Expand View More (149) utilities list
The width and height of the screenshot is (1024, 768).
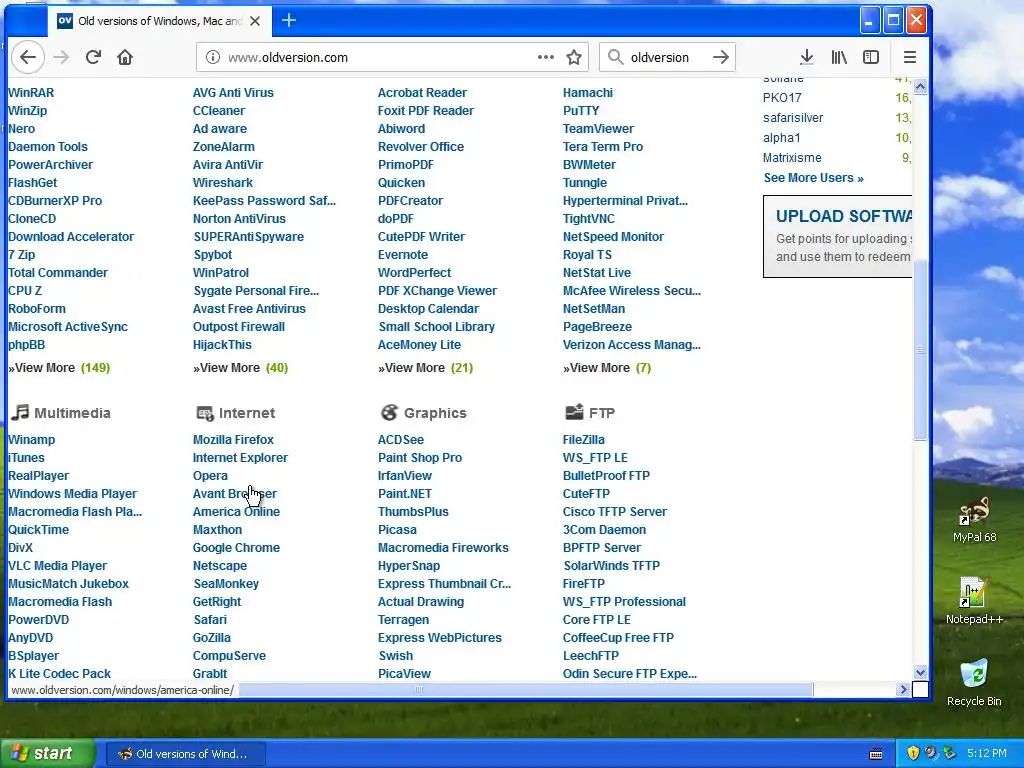(x=59, y=368)
